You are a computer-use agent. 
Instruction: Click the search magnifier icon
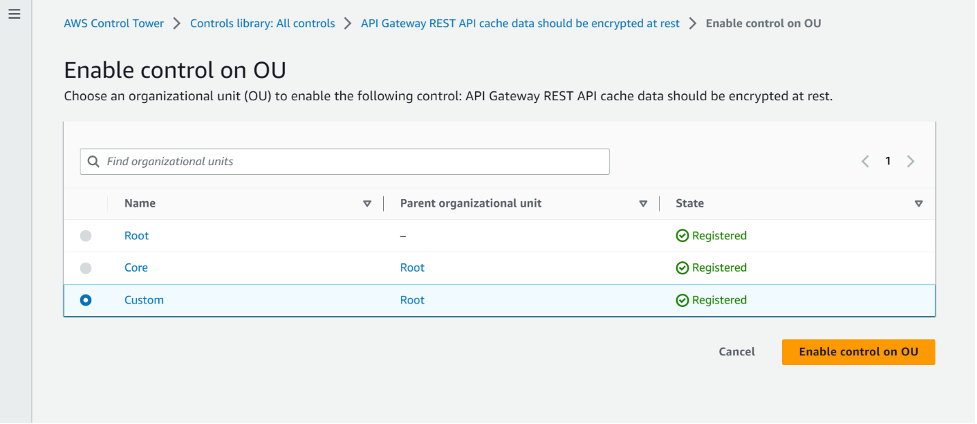pyautogui.click(x=93, y=161)
